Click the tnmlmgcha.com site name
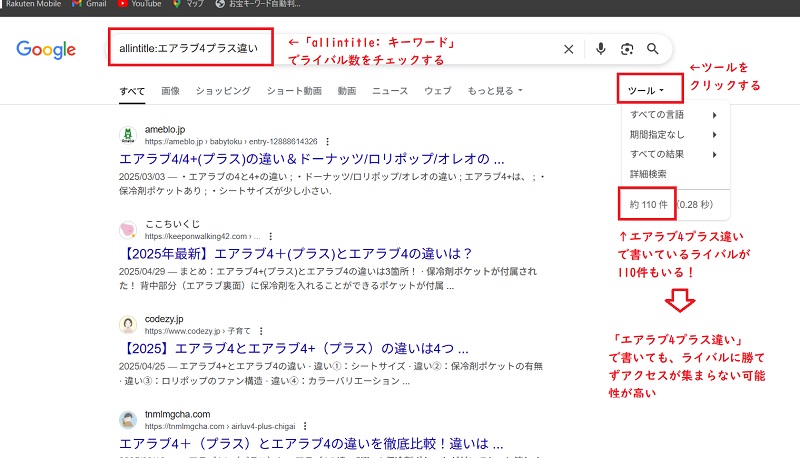The image size is (800, 458). [x=177, y=414]
